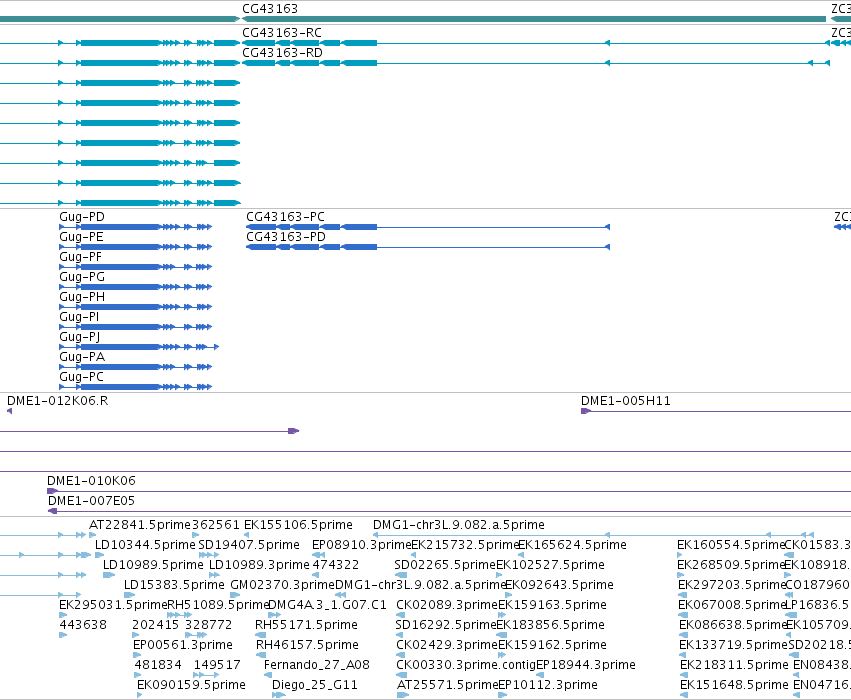Select the CG43163 gene bar
Viewport: 851px width, 700px height.
(x=534, y=19)
